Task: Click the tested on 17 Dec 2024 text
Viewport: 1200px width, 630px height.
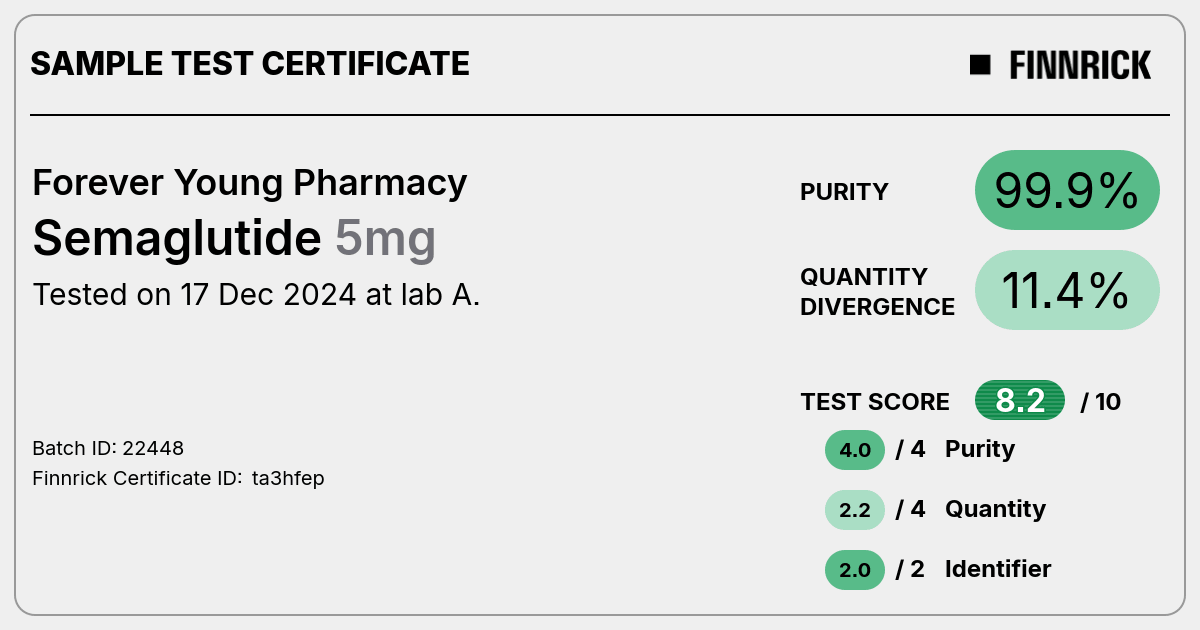Action: tap(256, 295)
